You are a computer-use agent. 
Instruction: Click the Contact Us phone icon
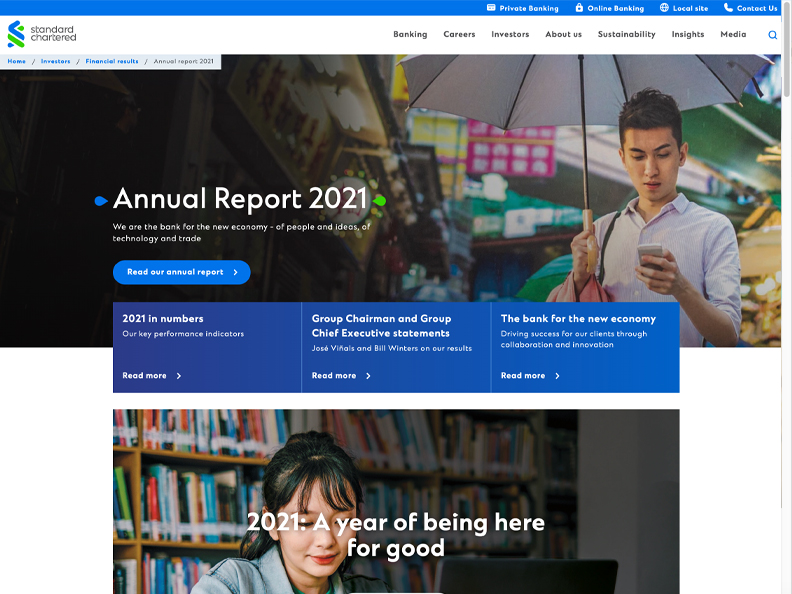tap(728, 8)
